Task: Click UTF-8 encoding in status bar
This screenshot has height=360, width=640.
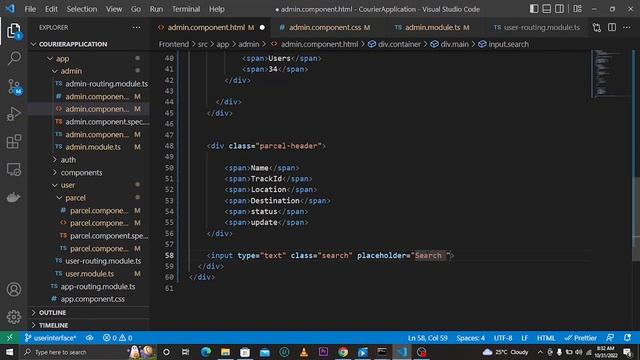Action: (503, 338)
